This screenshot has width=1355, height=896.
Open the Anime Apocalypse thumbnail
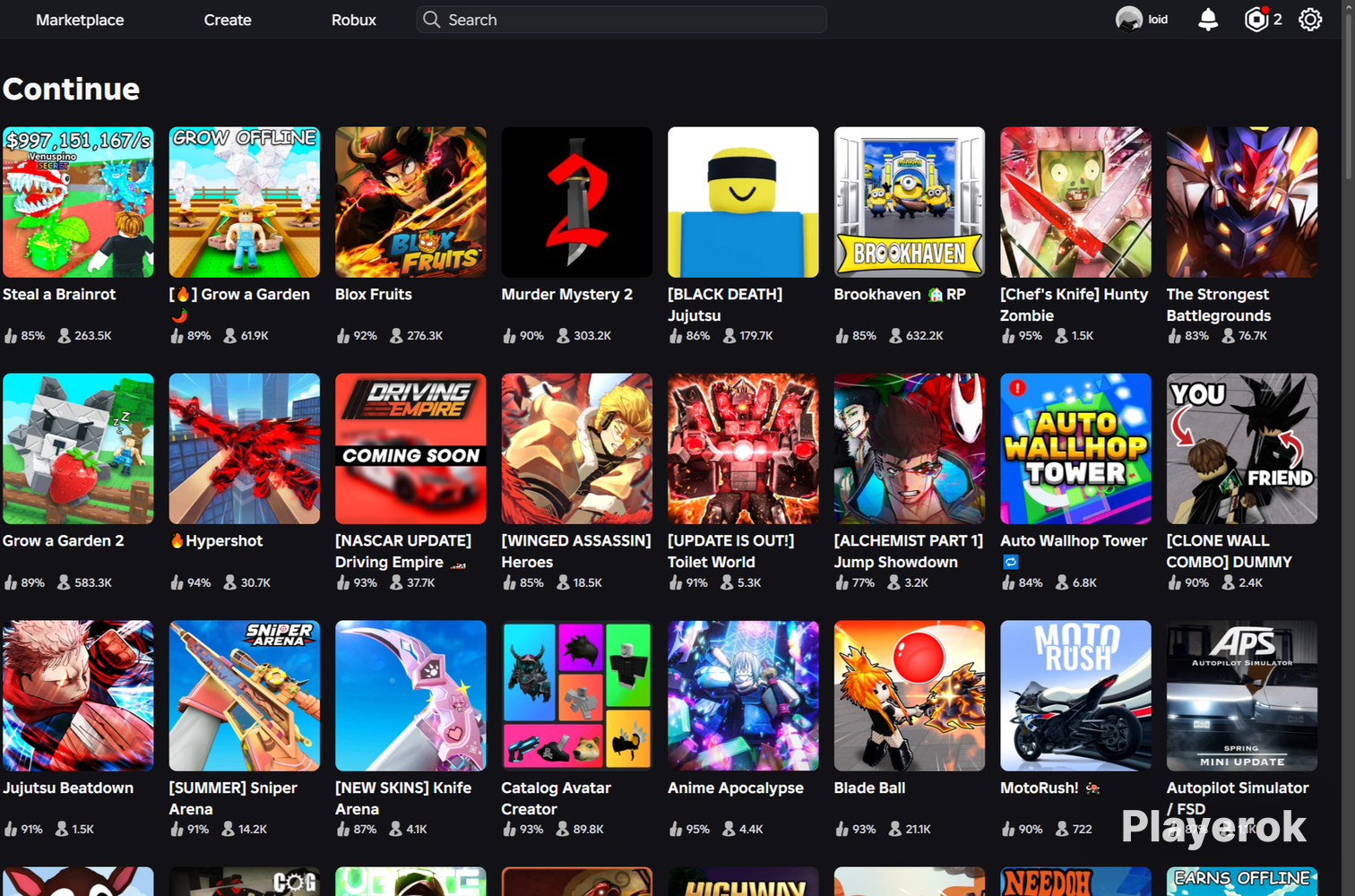tap(743, 695)
